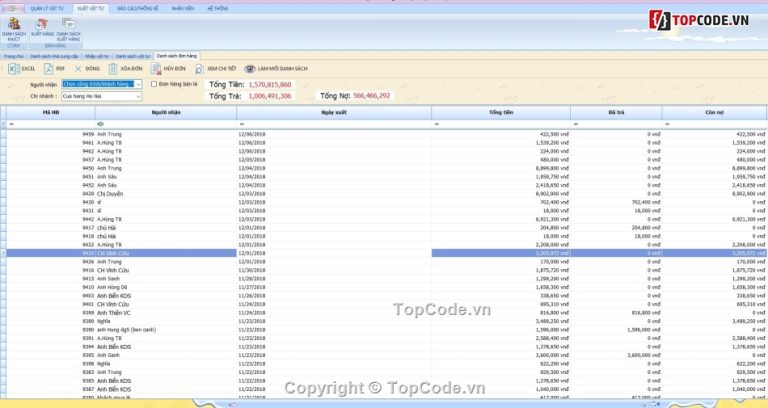Click Tổng Tiền value 1,570,815,860
Screen dimensions: 768x408
coord(270,85)
